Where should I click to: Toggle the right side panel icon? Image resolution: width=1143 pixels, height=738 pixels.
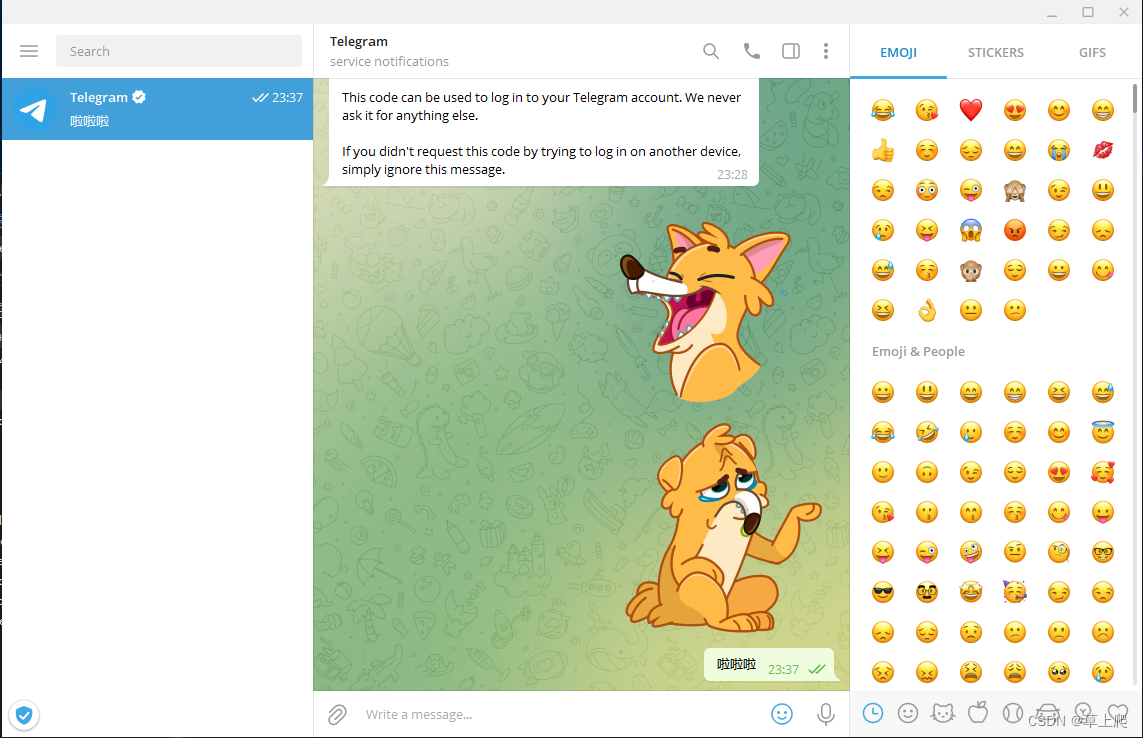click(x=791, y=51)
